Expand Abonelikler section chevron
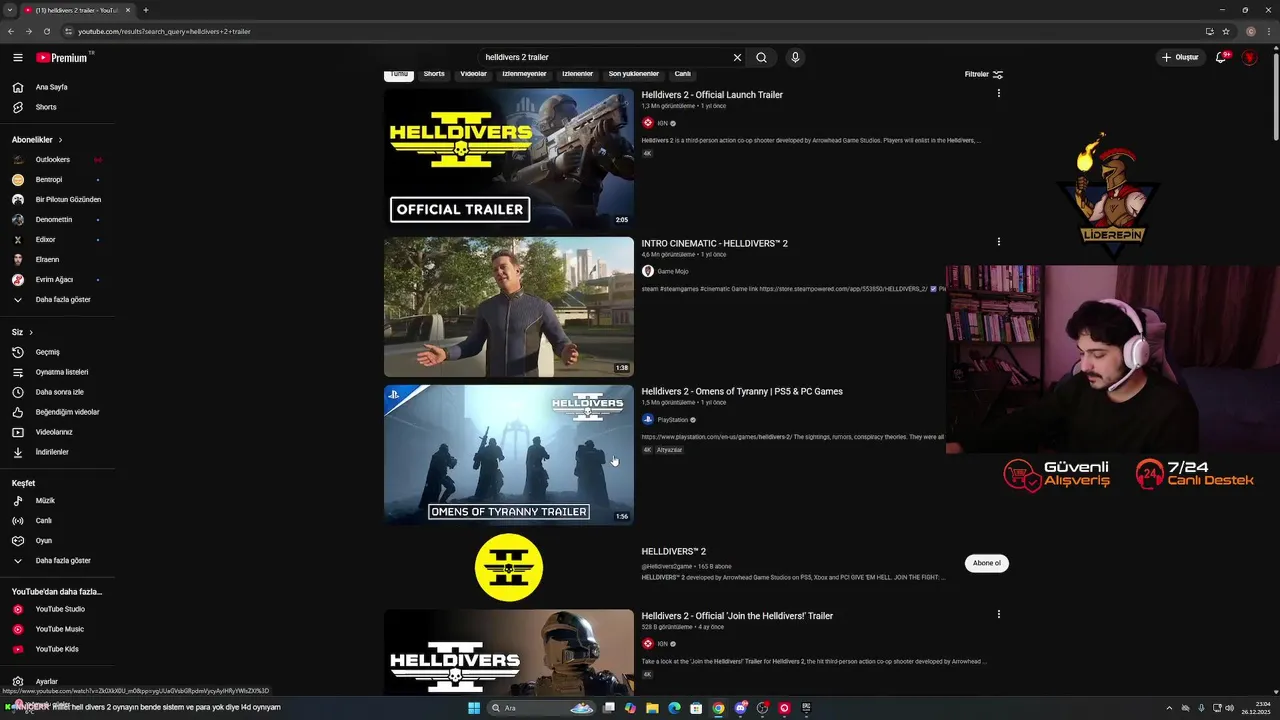Screen dimensions: 1280x720 60,140
